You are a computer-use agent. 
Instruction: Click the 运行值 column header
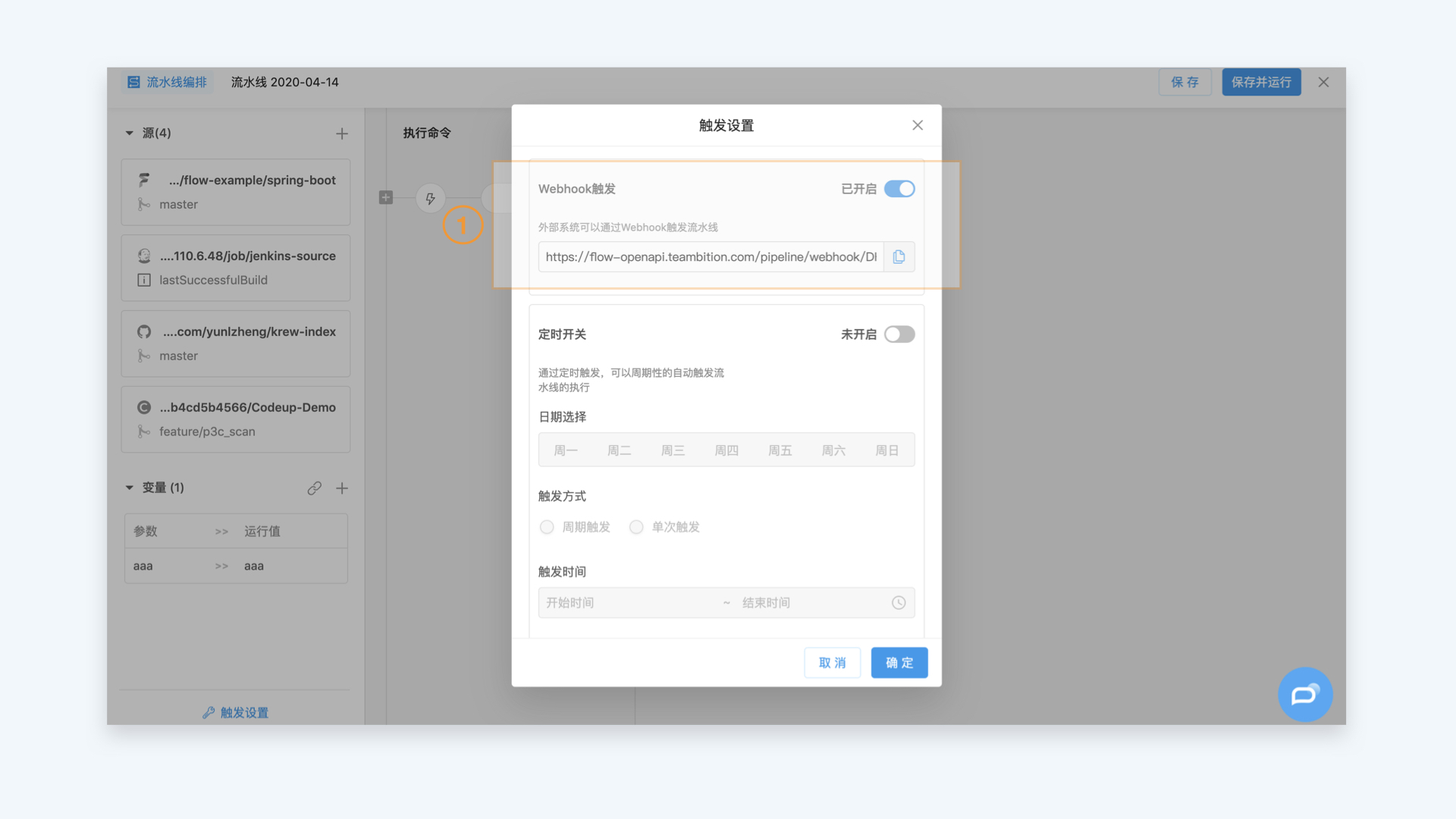coord(262,532)
